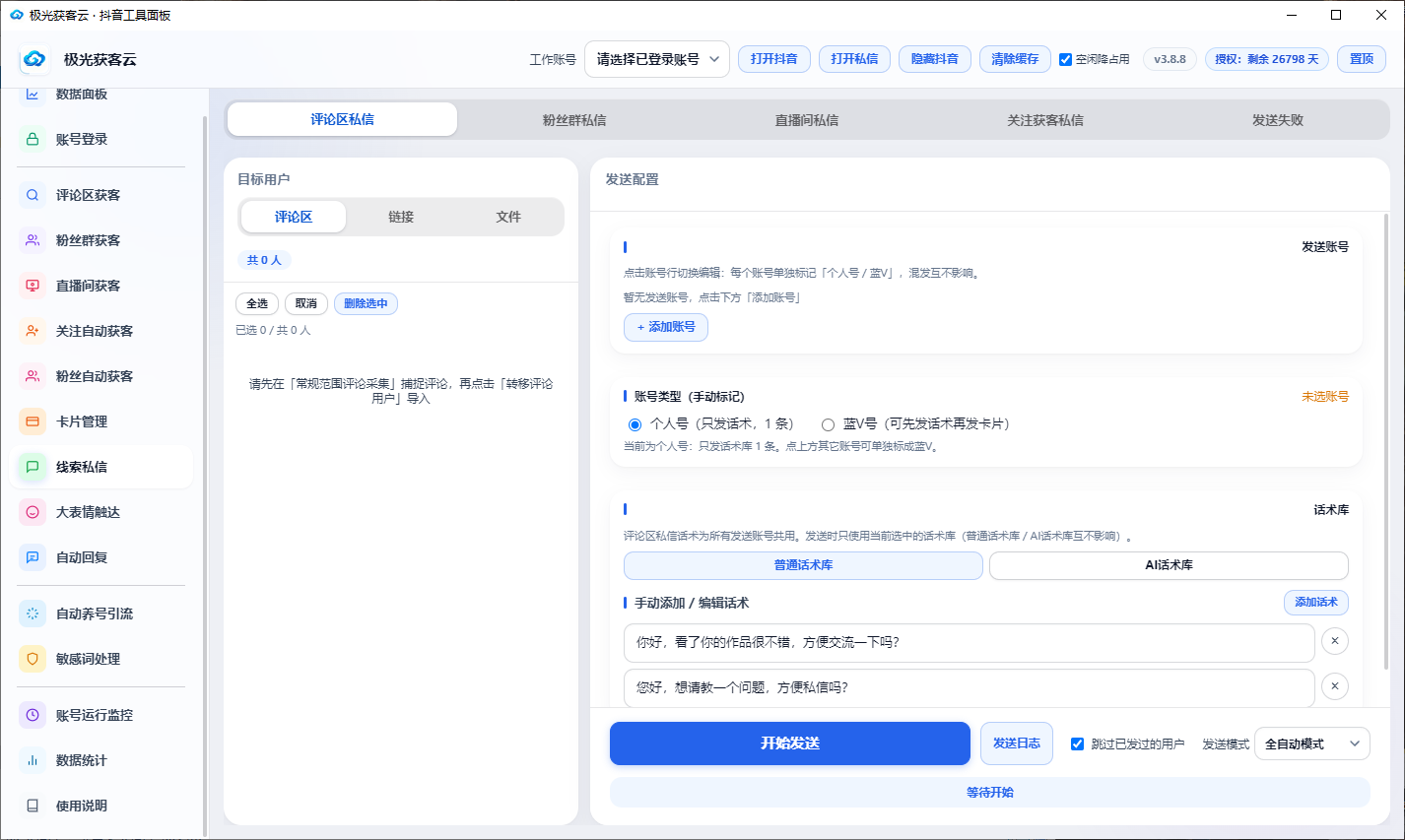Click the 添加话术 button

tap(1316, 603)
